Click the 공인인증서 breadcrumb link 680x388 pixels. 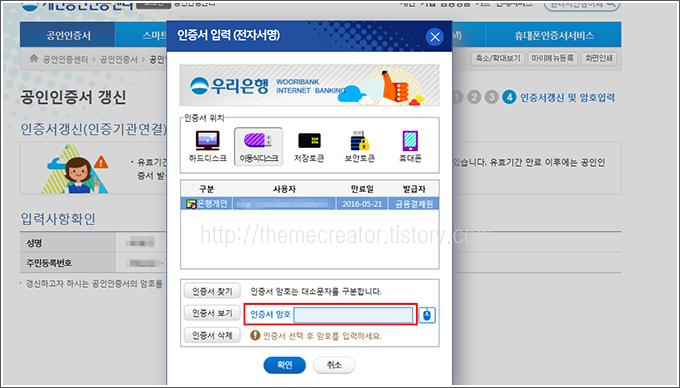[x=118, y=59]
